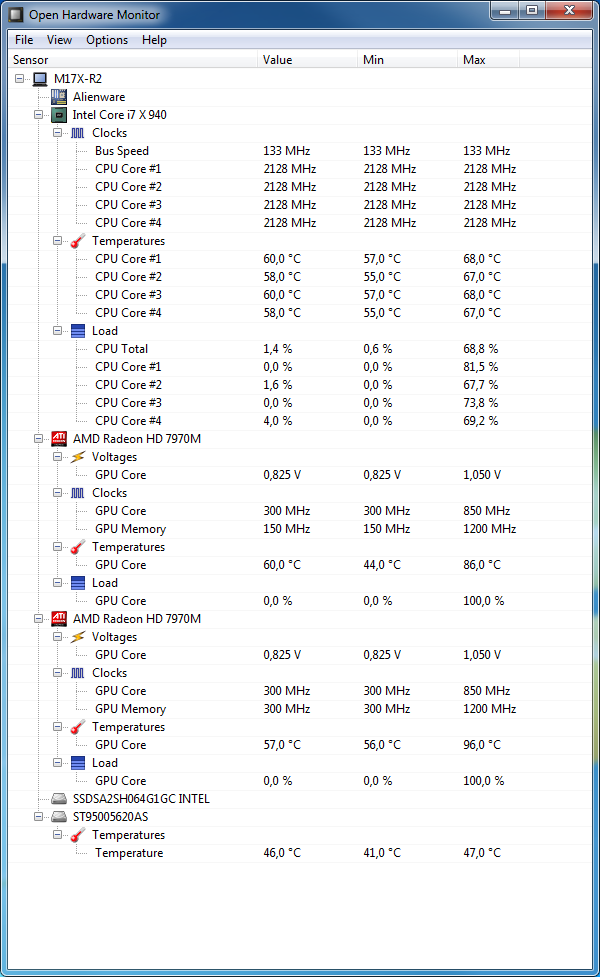Click the 46,0 °C hard drive temperature value
The height and width of the screenshot is (978, 600).
282,853
